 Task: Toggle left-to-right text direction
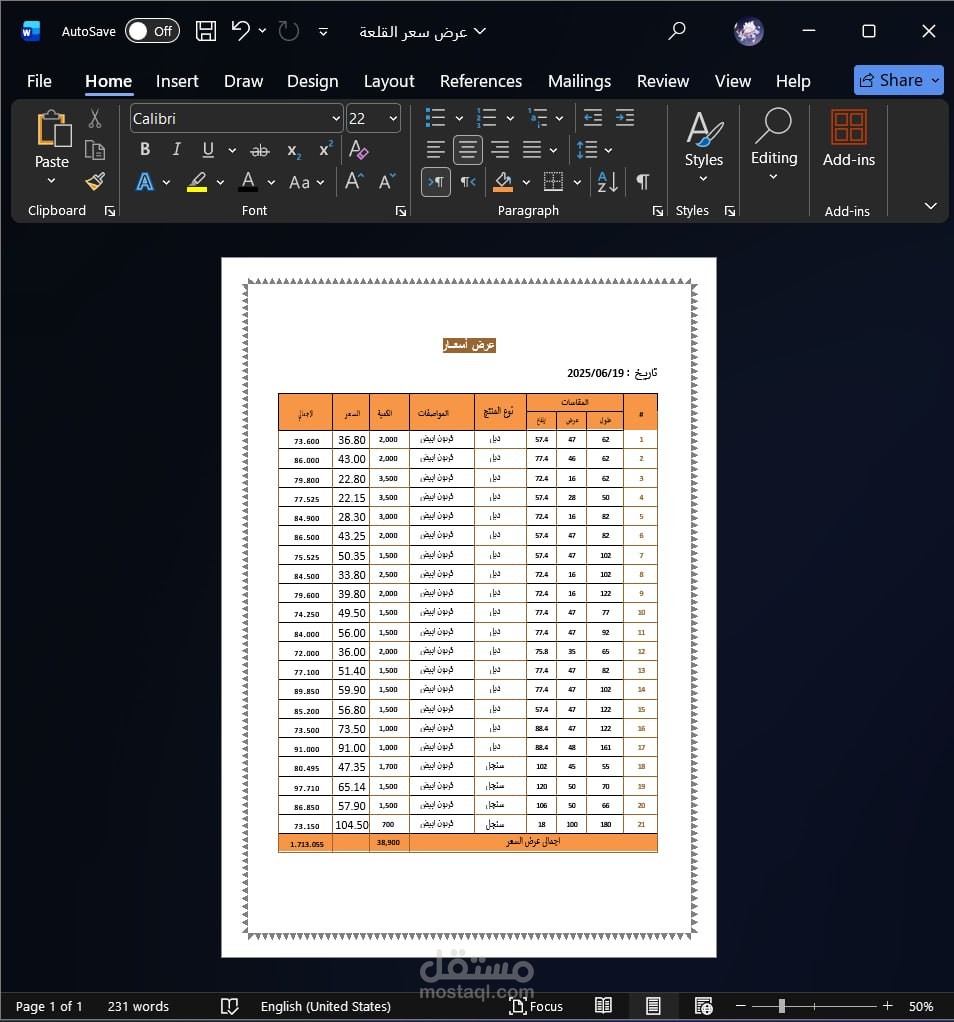point(436,182)
